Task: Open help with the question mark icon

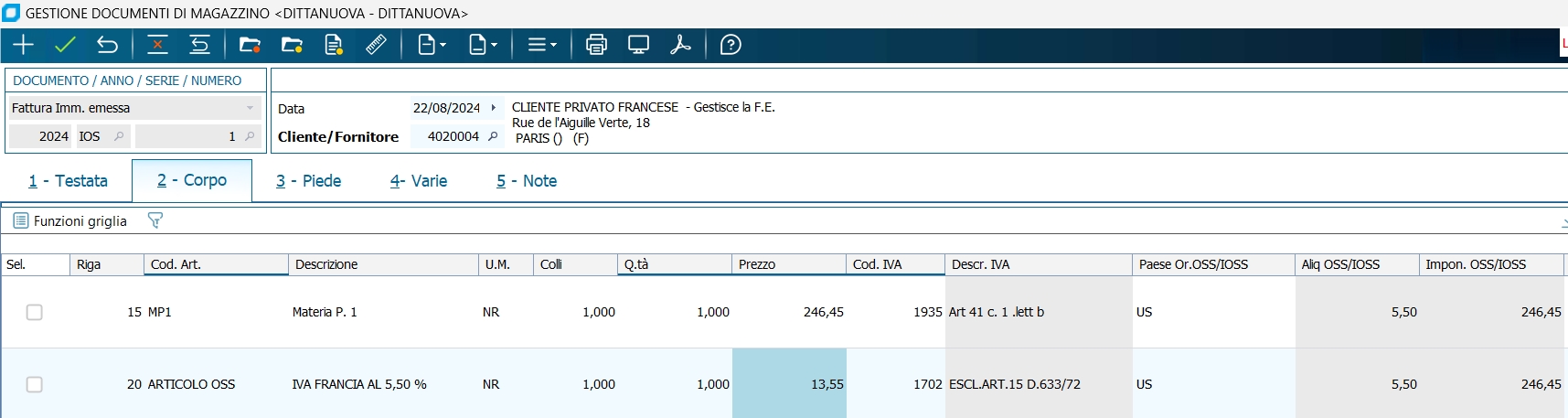Action: pyautogui.click(x=731, y=45)
